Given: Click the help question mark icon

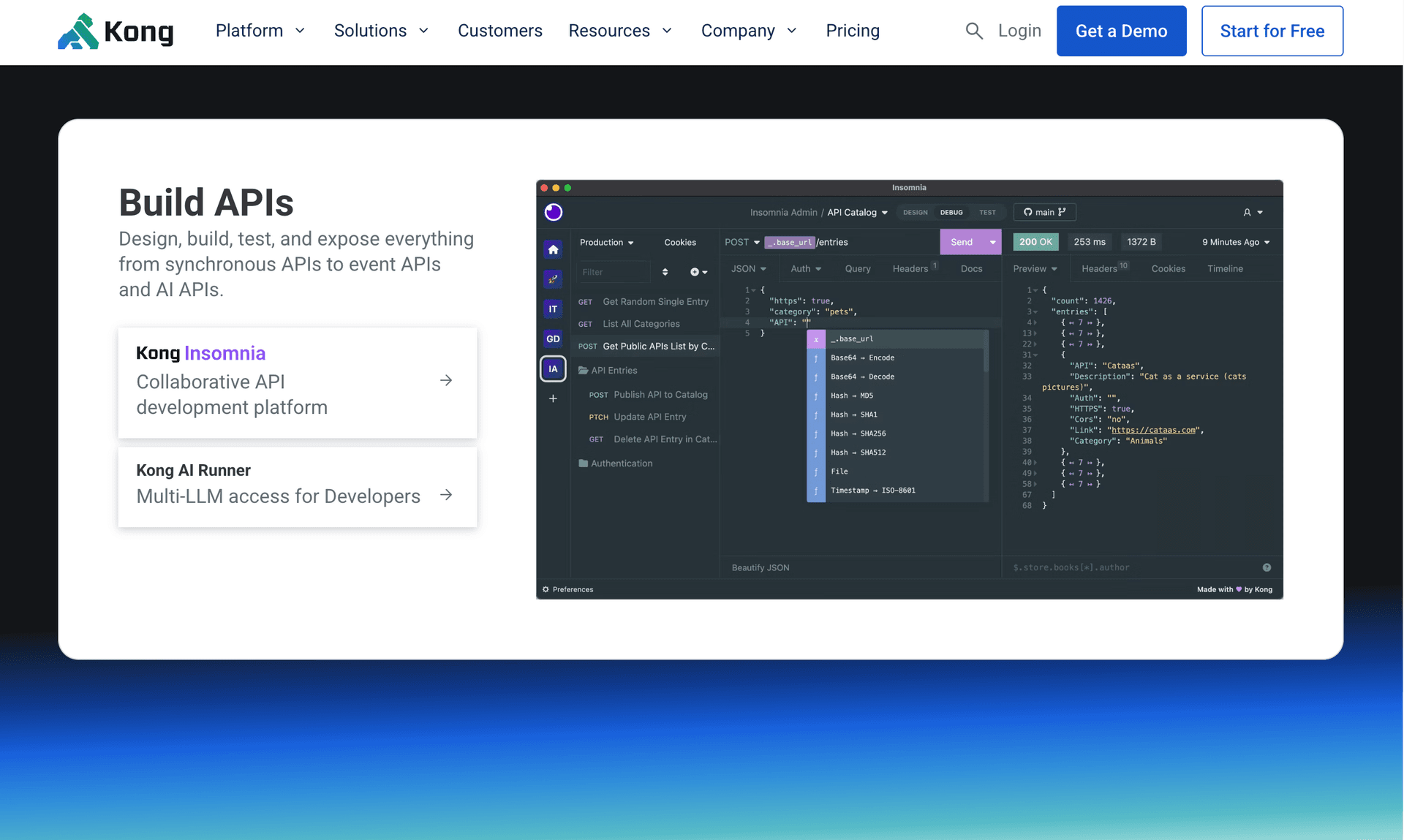Looking at the screenshot, I should [x=1267, y=567].
